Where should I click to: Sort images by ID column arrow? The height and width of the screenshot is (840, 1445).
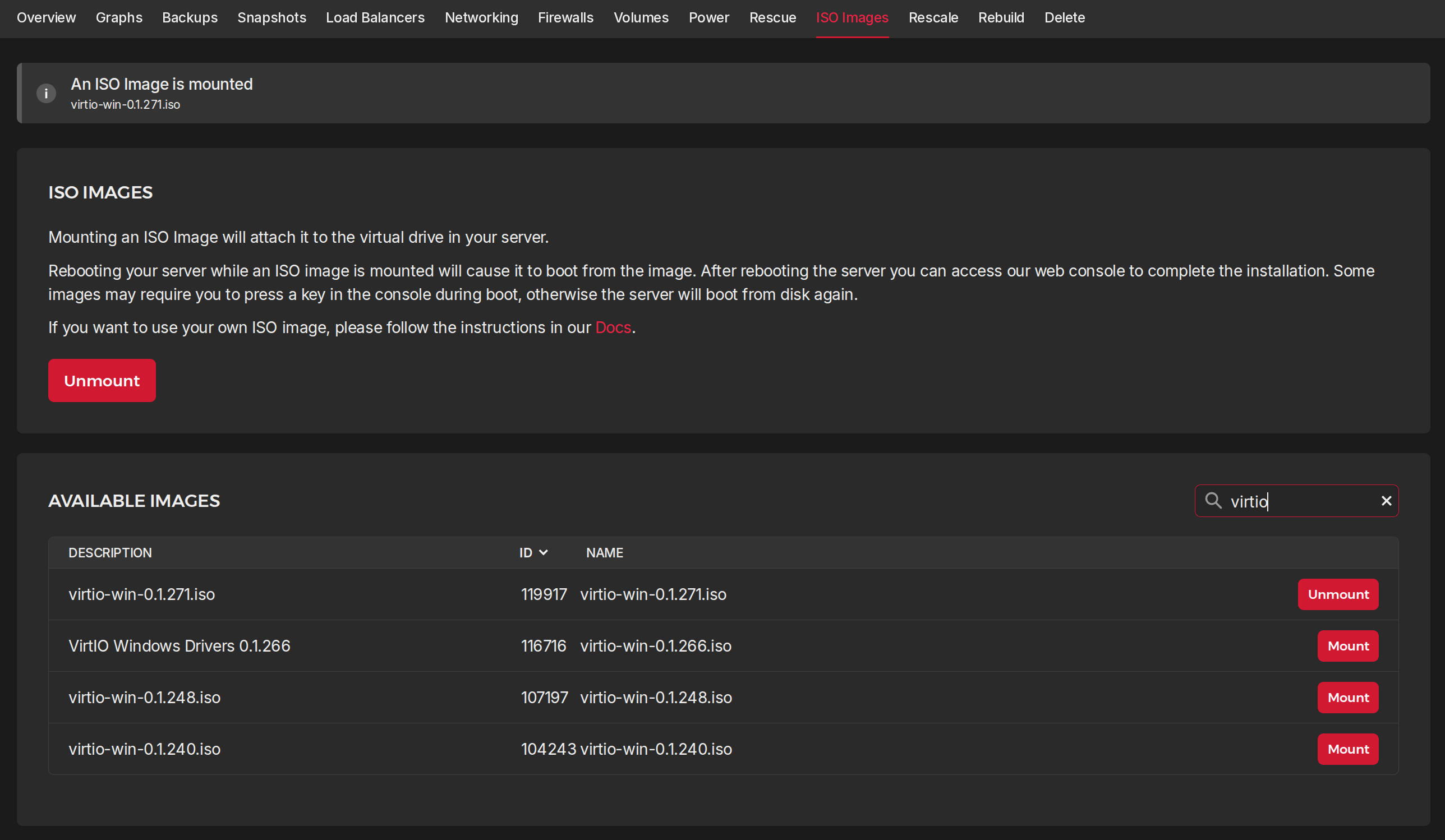click(543, 552)
